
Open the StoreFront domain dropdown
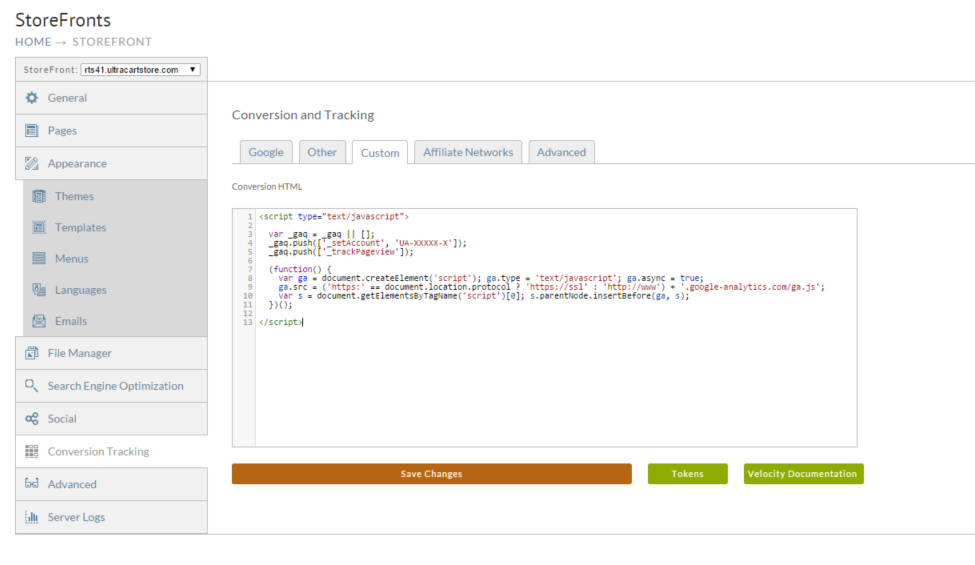140,70
